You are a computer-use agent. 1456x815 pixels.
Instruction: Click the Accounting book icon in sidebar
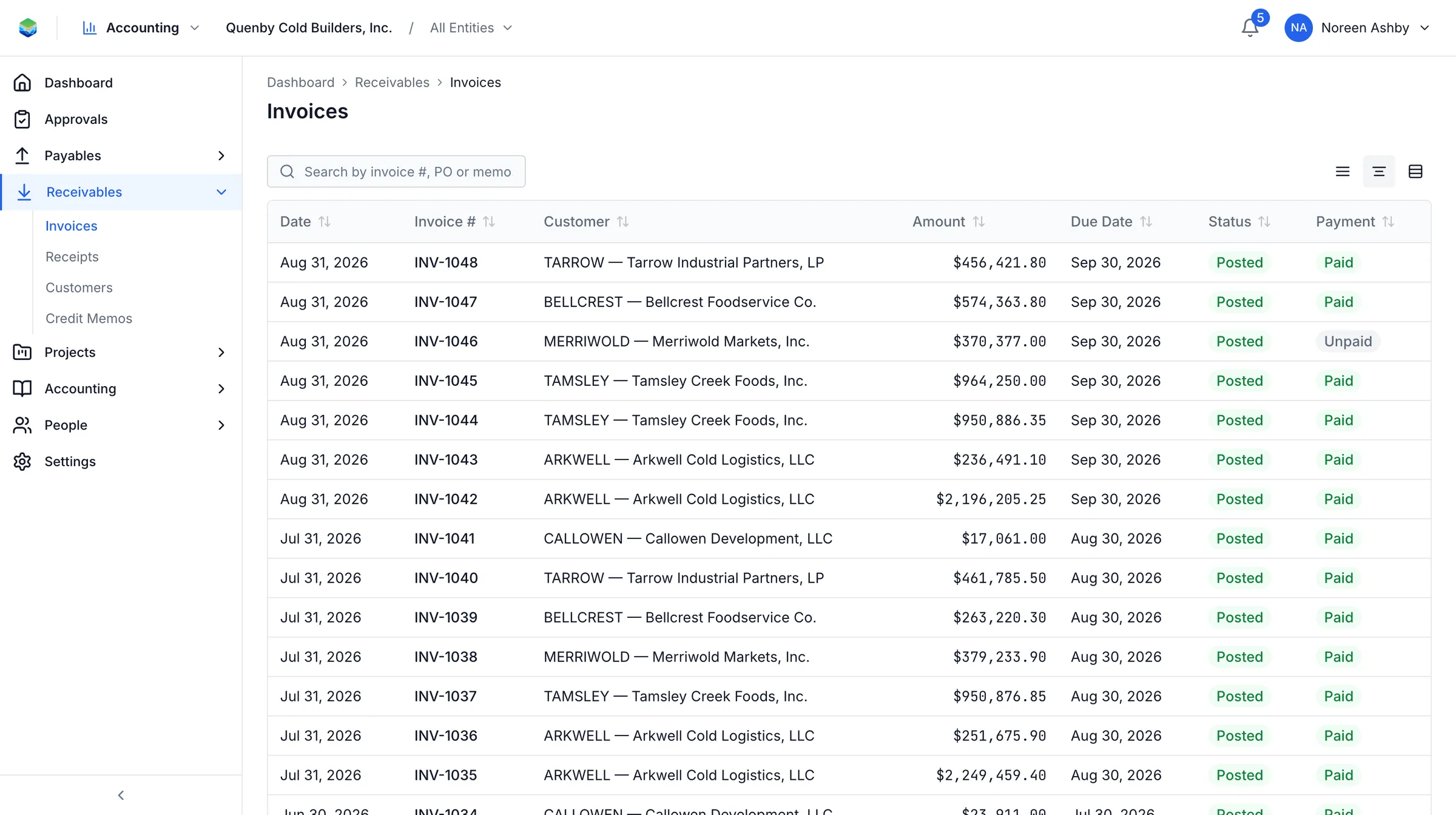tap(22, 388)
